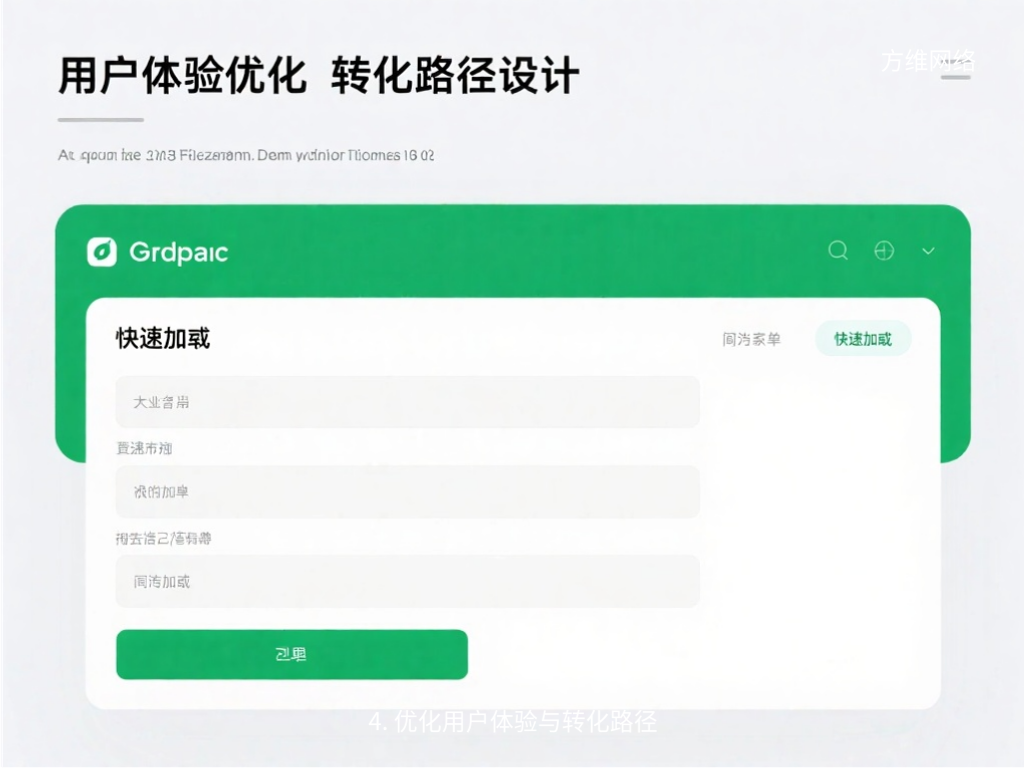Viewport: 1024px width, 768px height.
Task: Click the magnifier to start searching
Action: click(x=838, y=251)
